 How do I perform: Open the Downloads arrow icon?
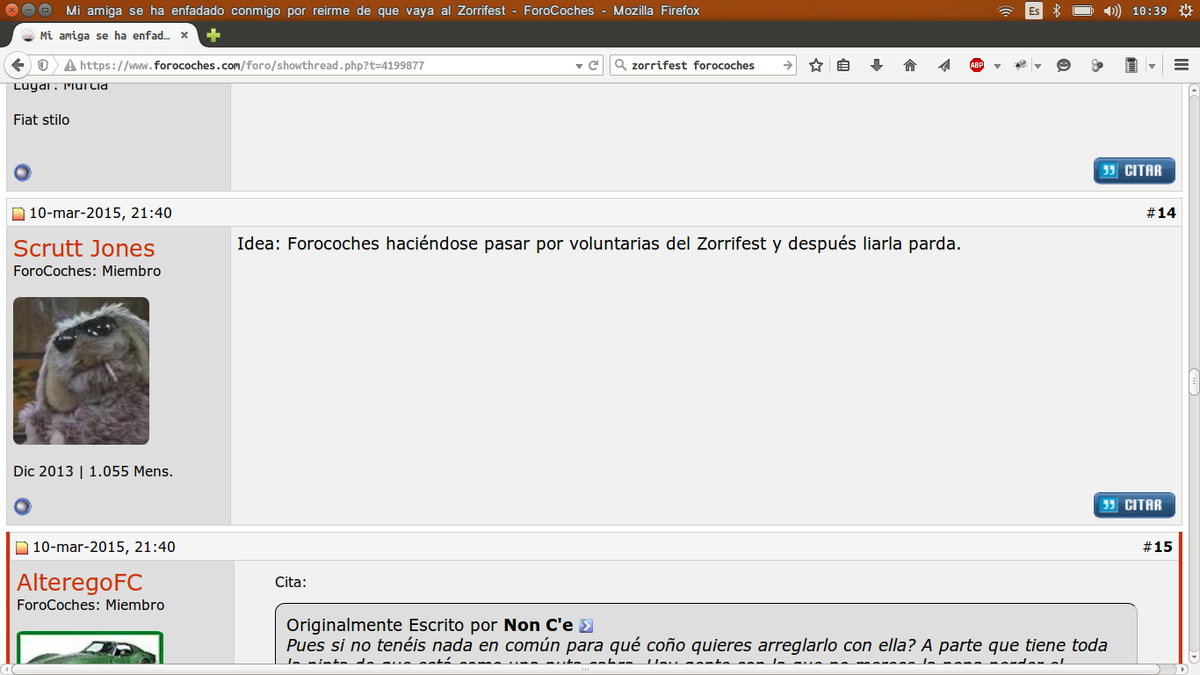tap(877, 65)
